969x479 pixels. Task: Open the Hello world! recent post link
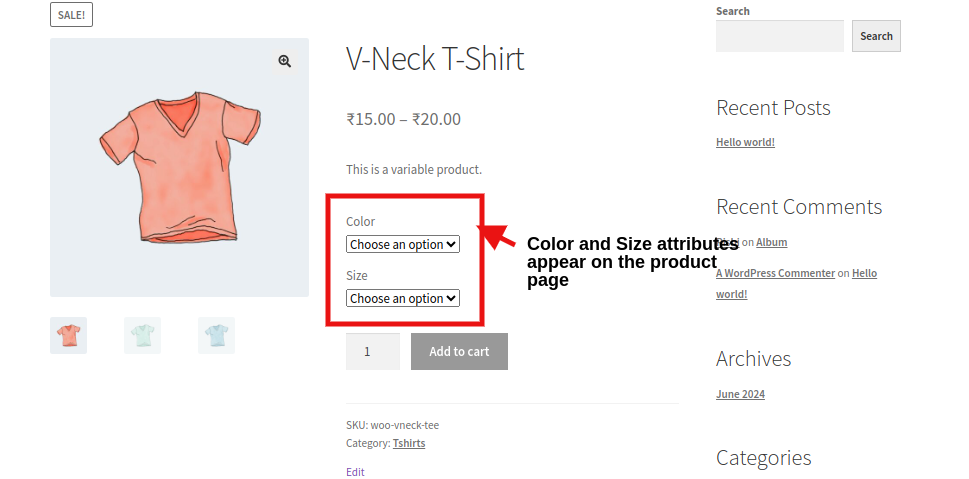point(745,142)
